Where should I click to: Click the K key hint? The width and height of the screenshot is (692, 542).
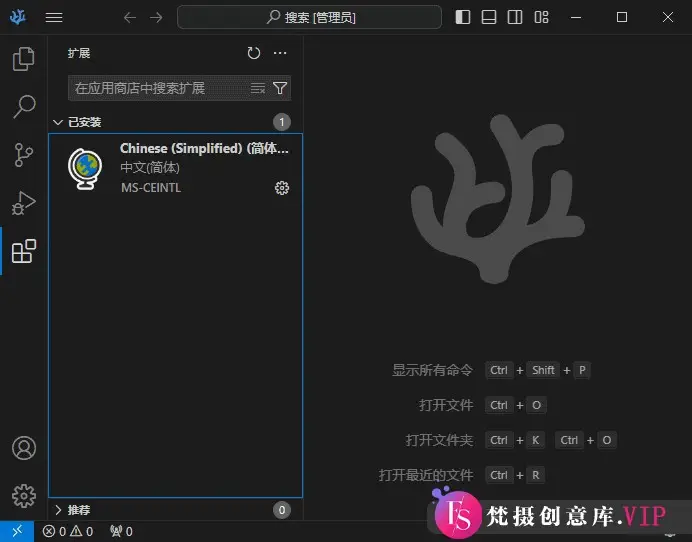[x=535, y=440]
